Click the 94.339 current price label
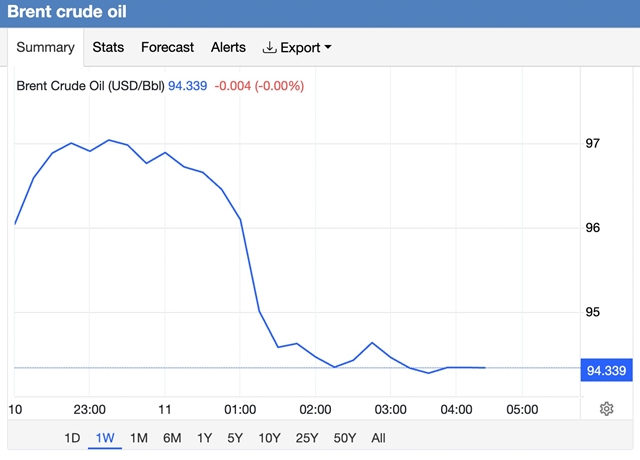Screen dimensions: 640x460 (606, 371)
